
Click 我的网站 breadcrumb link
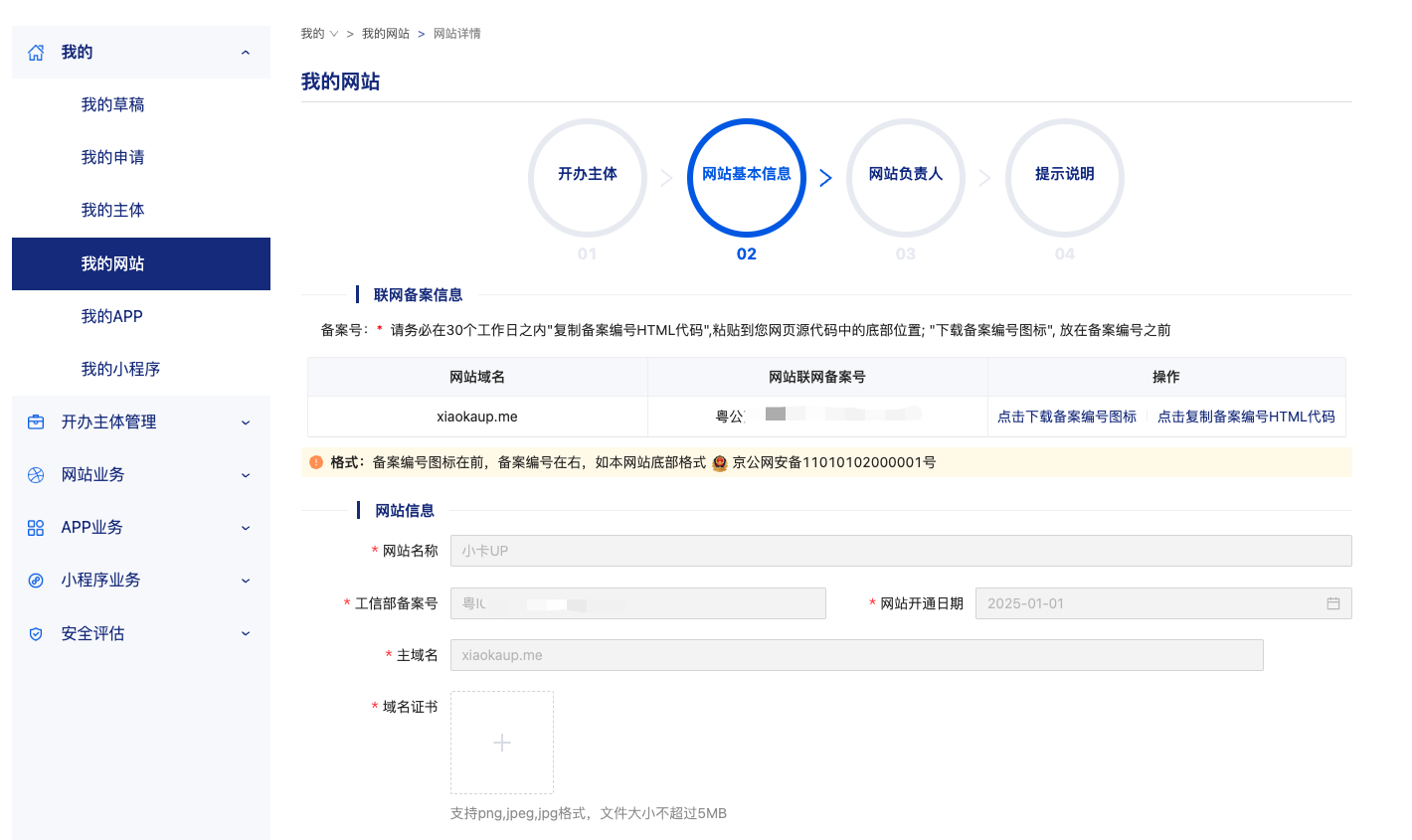point(386,34)
